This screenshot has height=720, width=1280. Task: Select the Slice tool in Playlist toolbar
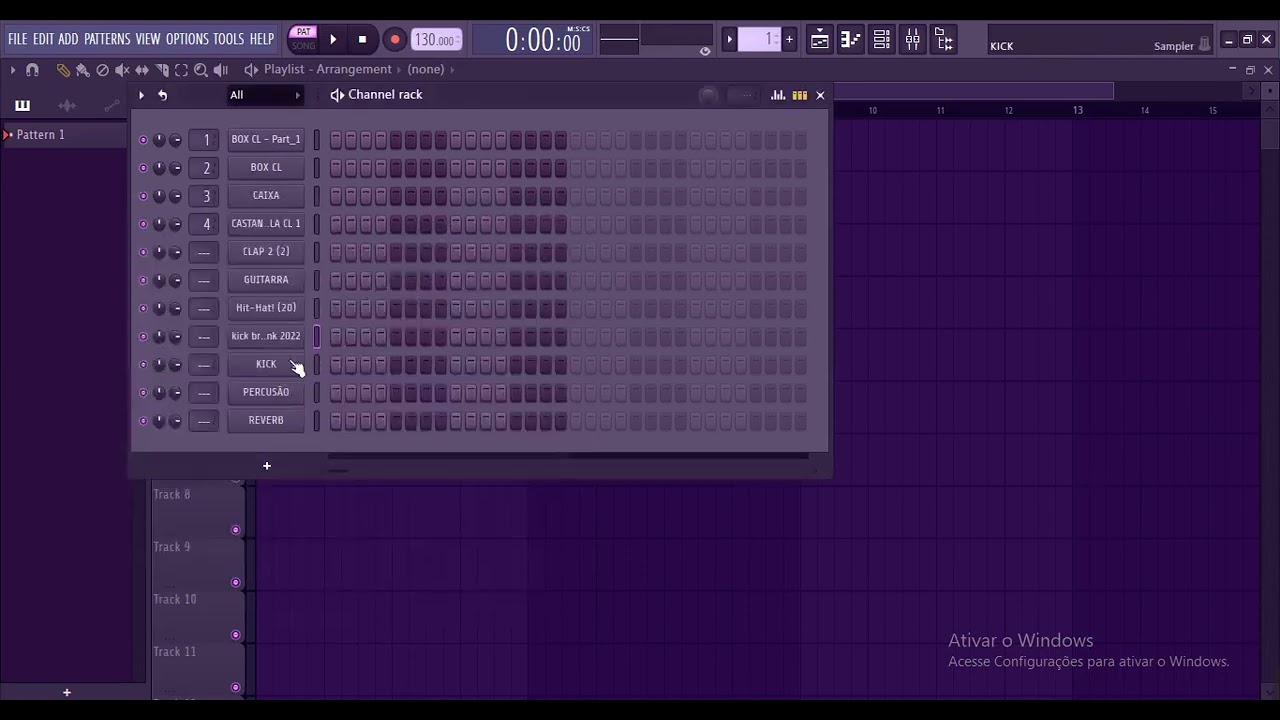162,70
